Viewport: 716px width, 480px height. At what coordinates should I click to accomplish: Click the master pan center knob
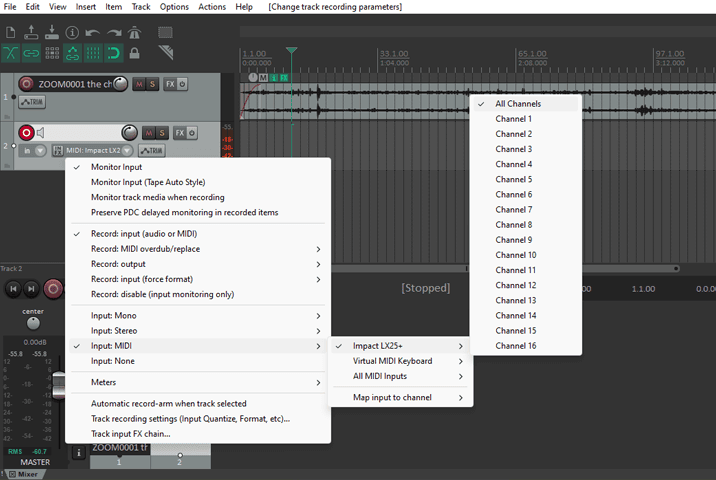33,323
